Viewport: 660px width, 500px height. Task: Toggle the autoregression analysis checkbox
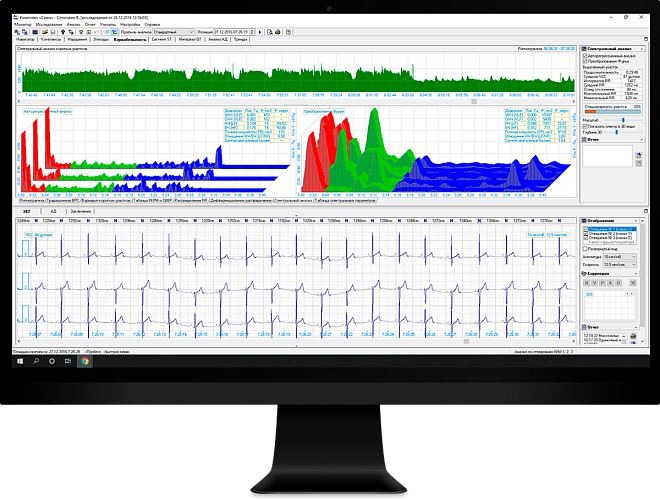click(585, 56)
